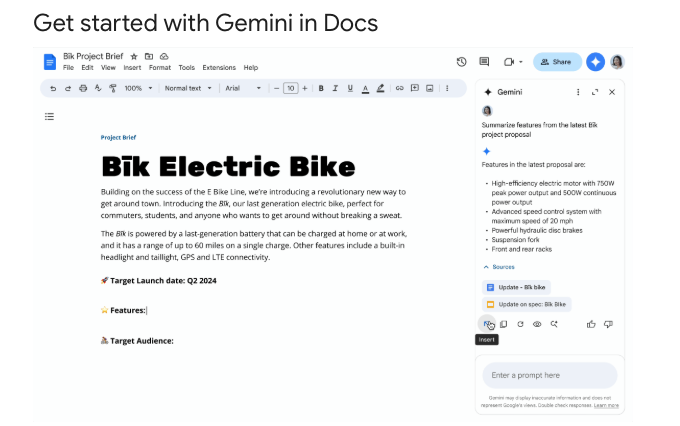Viewport: 680px width, 426px height.
Task: Open the text color picker
Action: click(366, 88)
